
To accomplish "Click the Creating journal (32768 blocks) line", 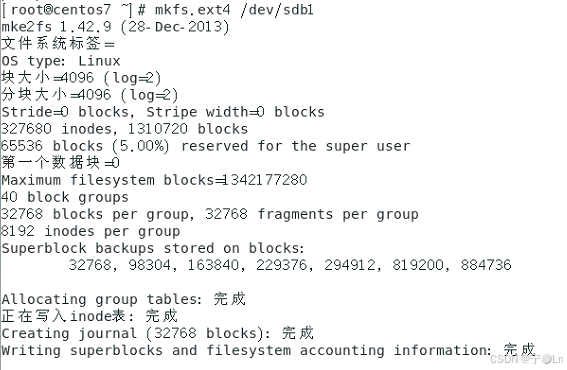I will tap(158, 333).
